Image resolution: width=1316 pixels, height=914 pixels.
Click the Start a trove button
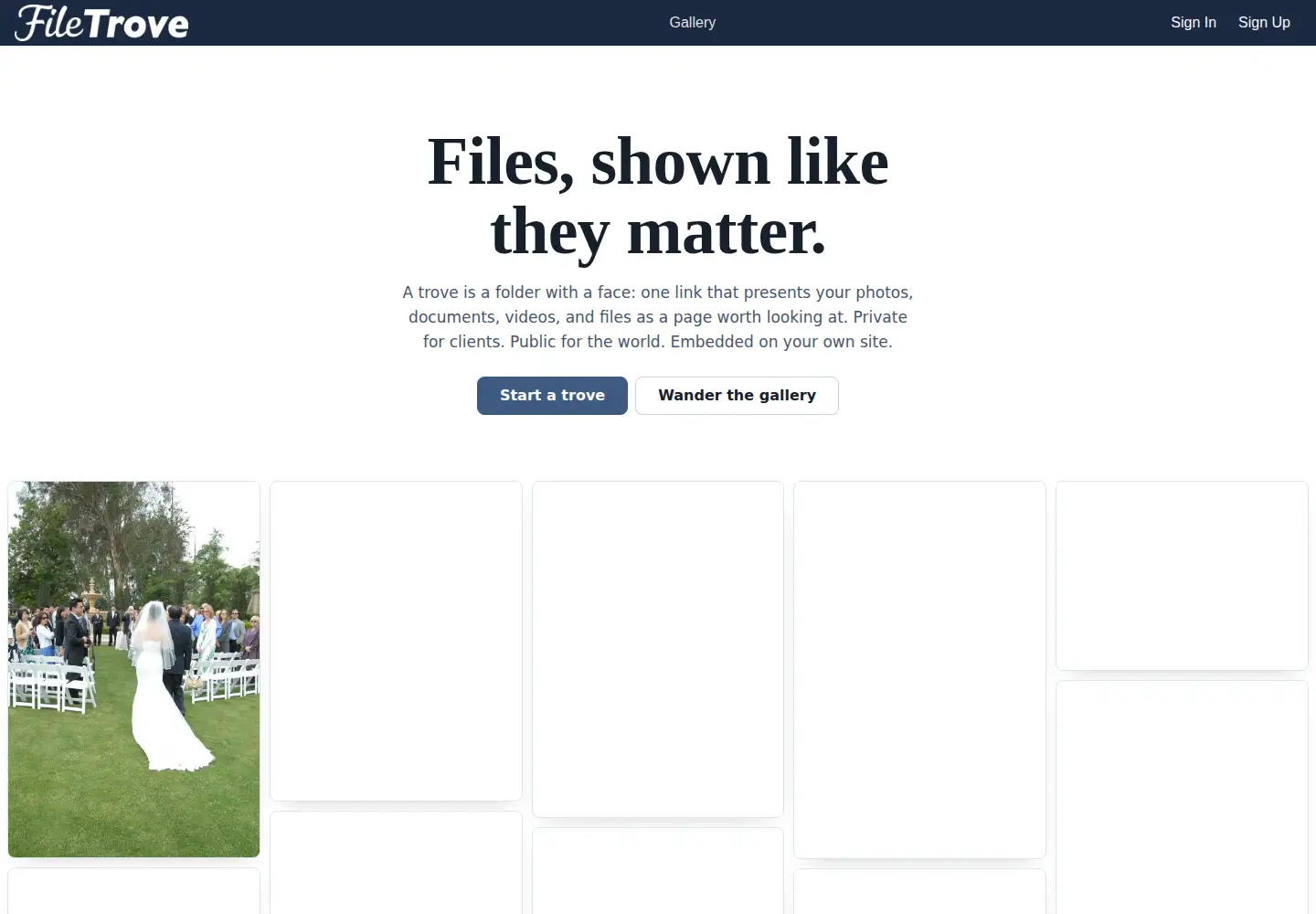pyautogui.click(x=552, y=396)
